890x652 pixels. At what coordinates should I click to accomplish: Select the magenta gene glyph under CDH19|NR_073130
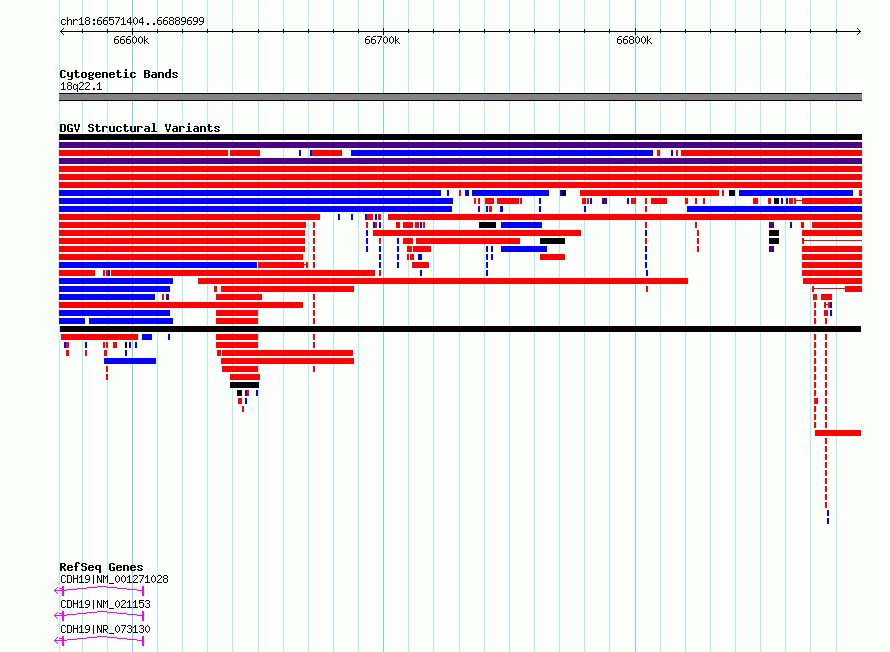point(99,641)
